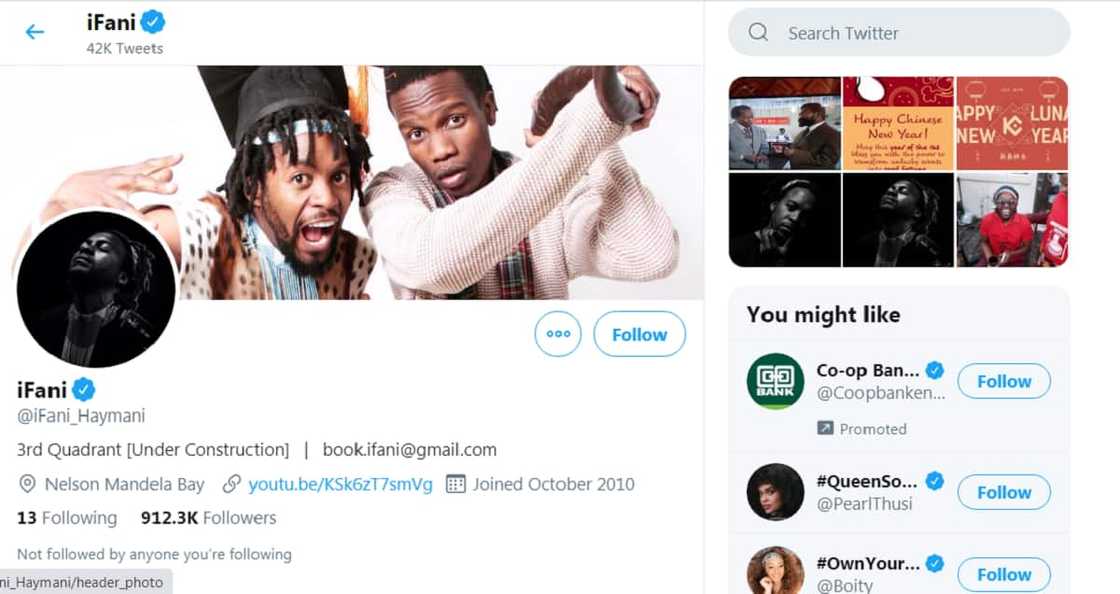Click the location pin icon
Image resolution: width=1120 pixels, height=594 pixels.
coord(28,484)
